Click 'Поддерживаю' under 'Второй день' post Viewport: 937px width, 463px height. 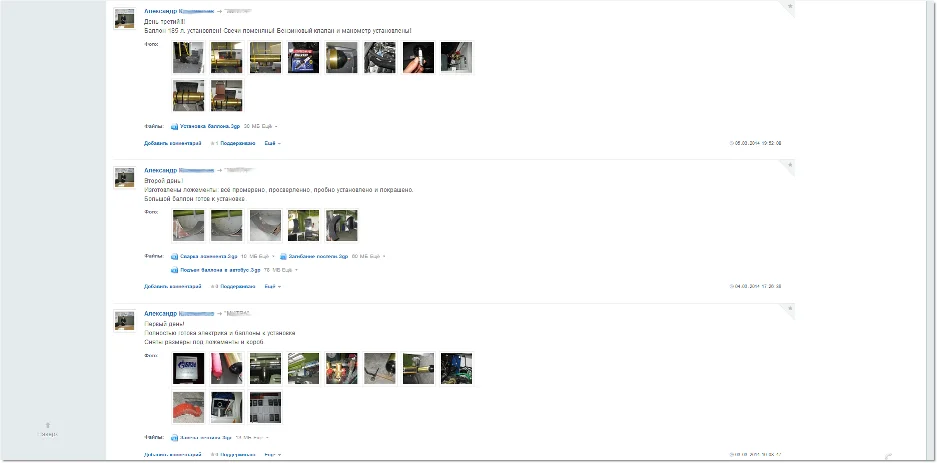click(x=238, y=287)
